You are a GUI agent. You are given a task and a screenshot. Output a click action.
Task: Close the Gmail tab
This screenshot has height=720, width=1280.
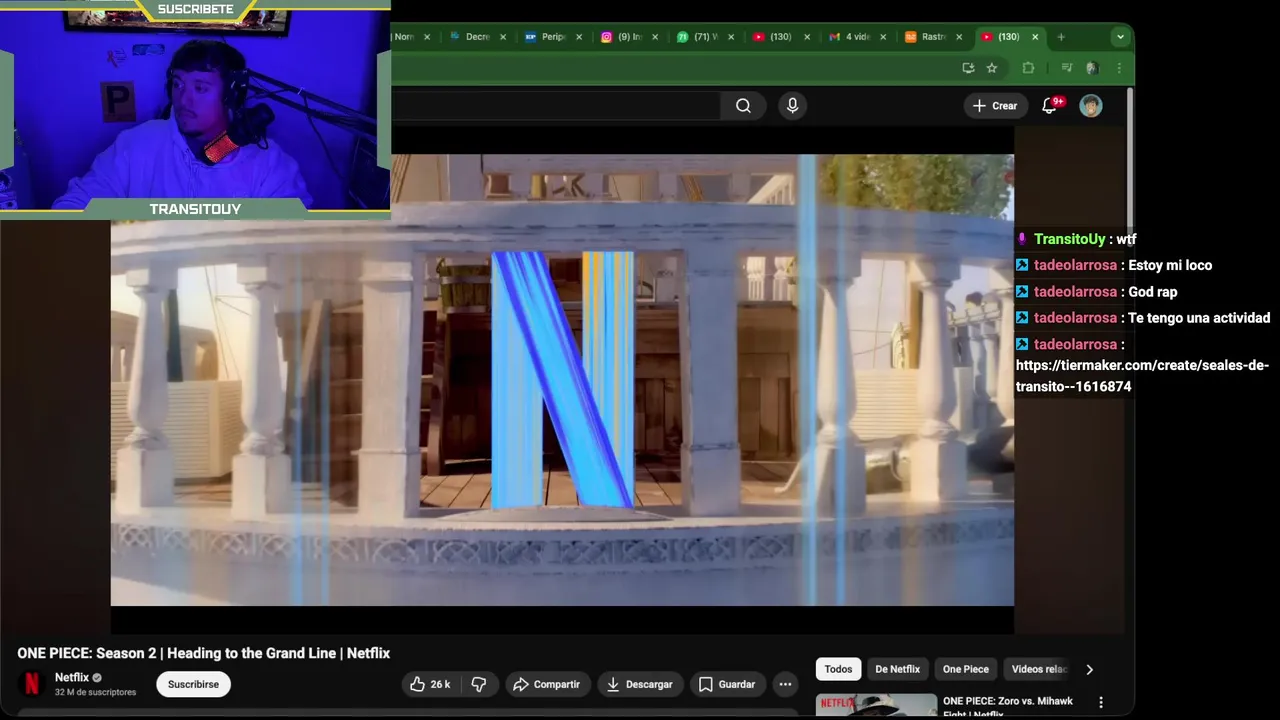883,37
